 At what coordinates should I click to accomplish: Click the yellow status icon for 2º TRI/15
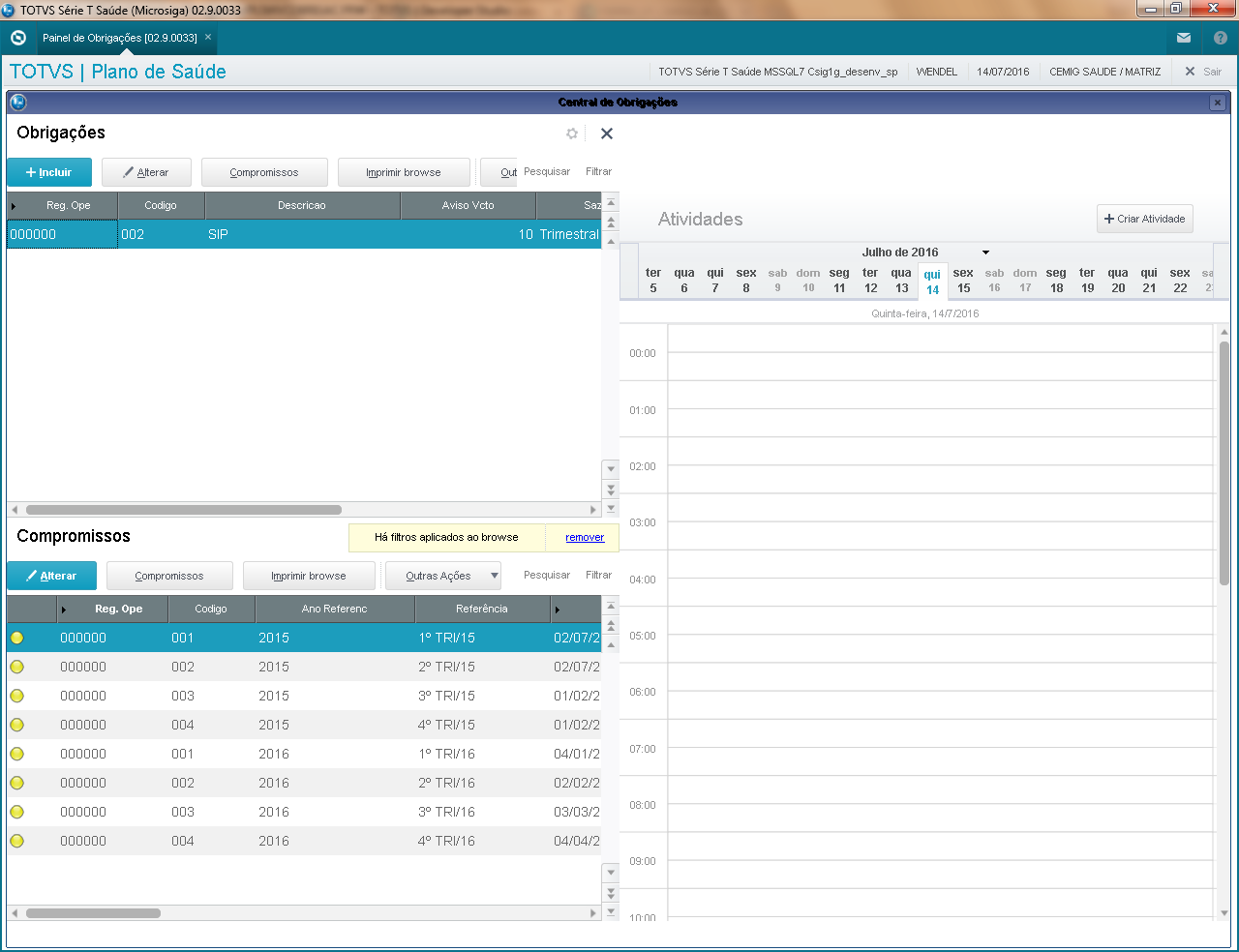point(16,667)
